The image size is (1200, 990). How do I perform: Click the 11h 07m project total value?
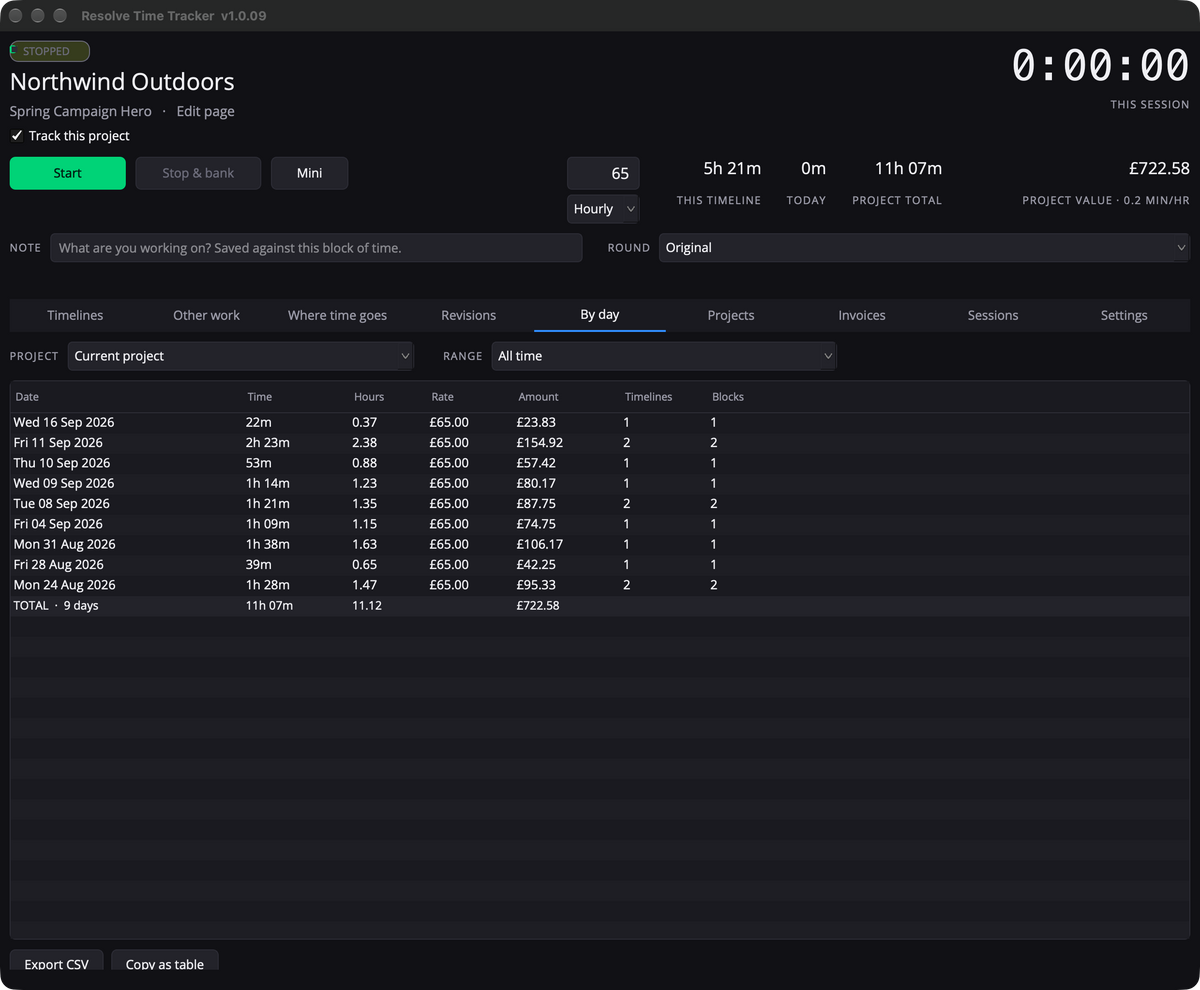[908, 168]
